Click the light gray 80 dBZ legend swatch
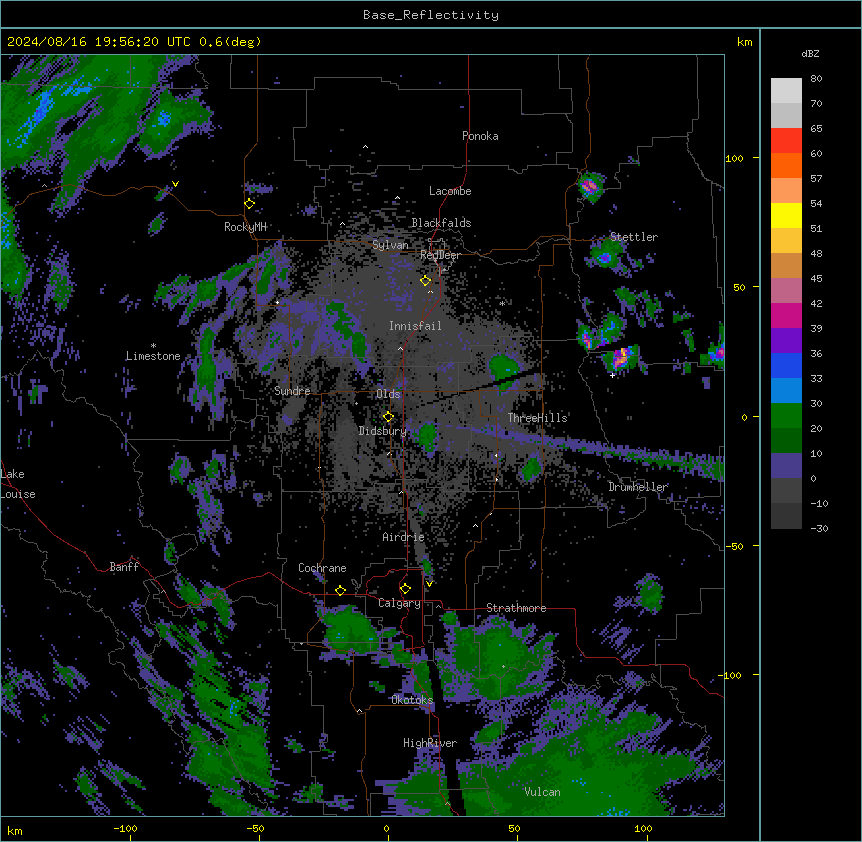 (786, 90)
